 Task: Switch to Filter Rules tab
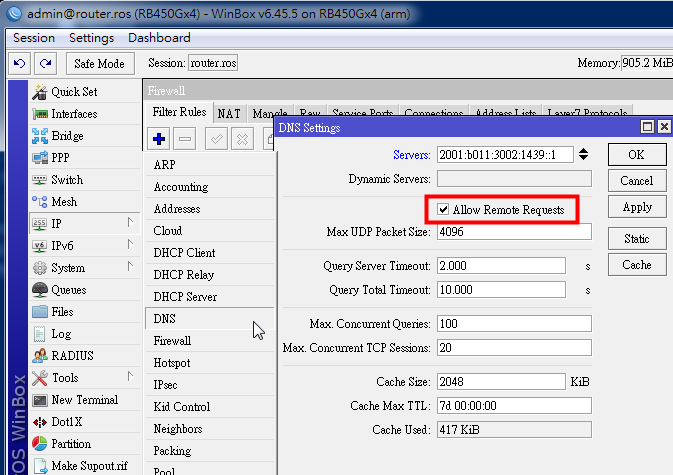(179, 112)
